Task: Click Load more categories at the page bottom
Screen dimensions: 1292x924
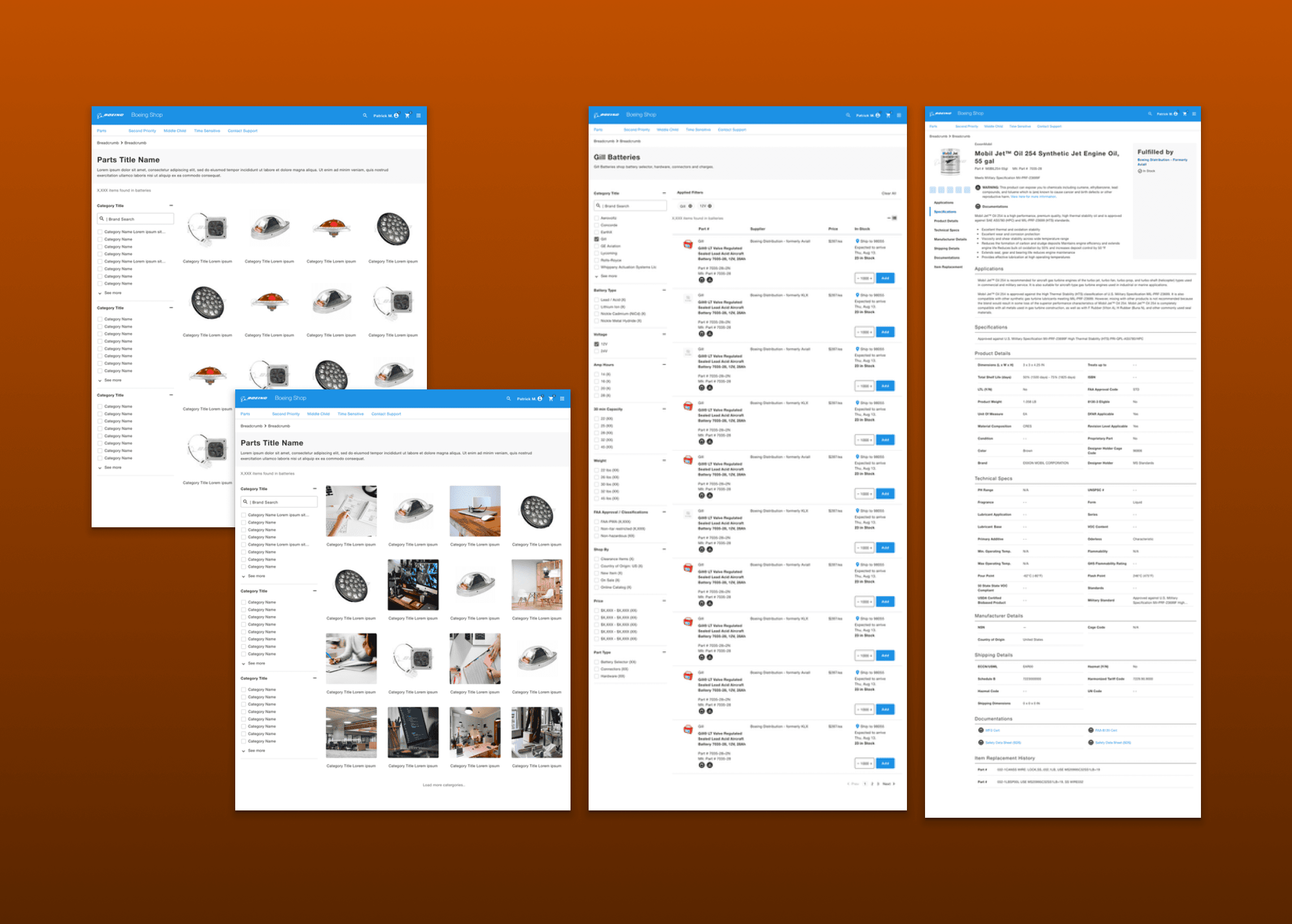Action: (443, 785)
